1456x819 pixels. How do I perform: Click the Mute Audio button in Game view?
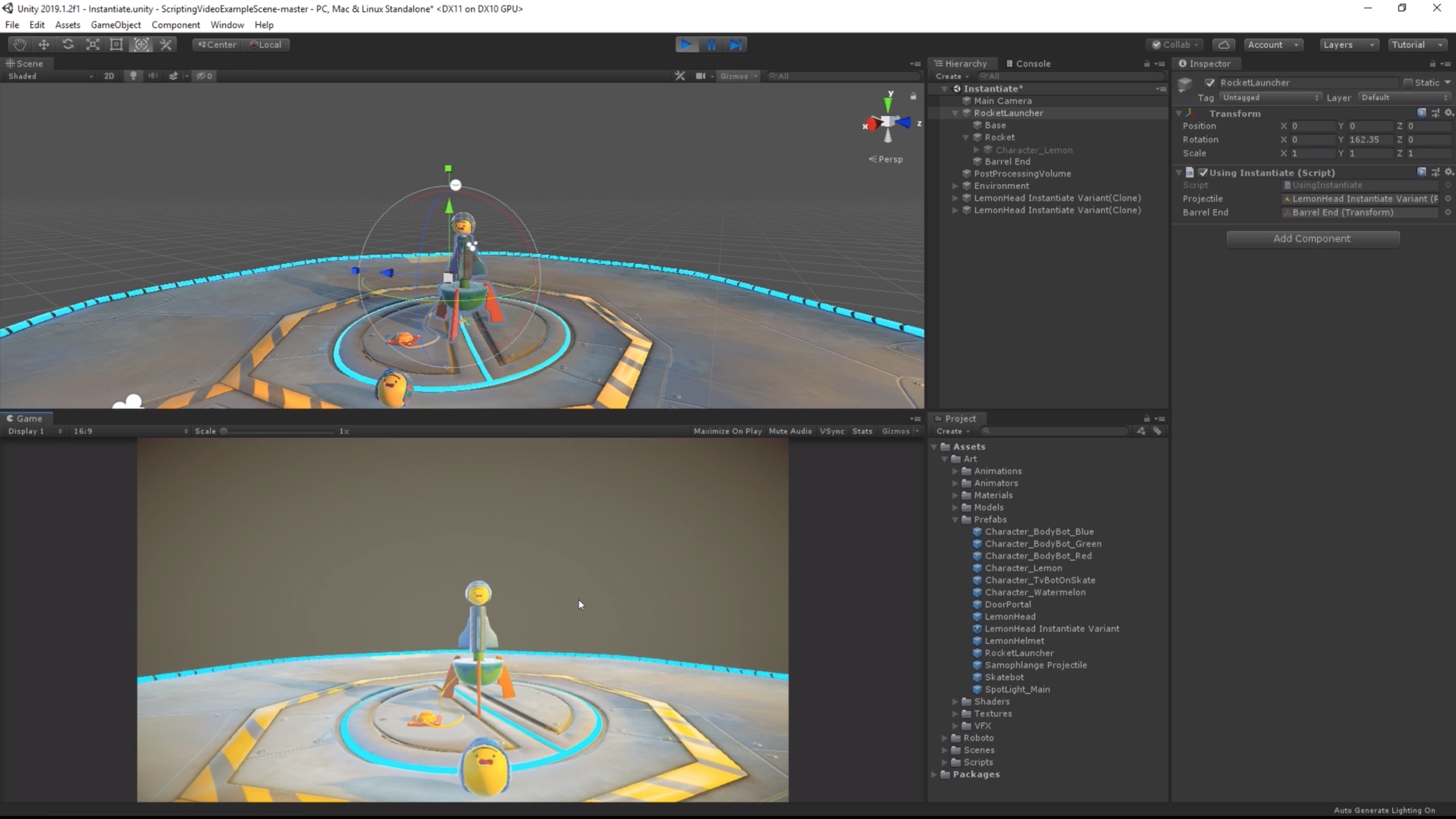pos(791,431)
